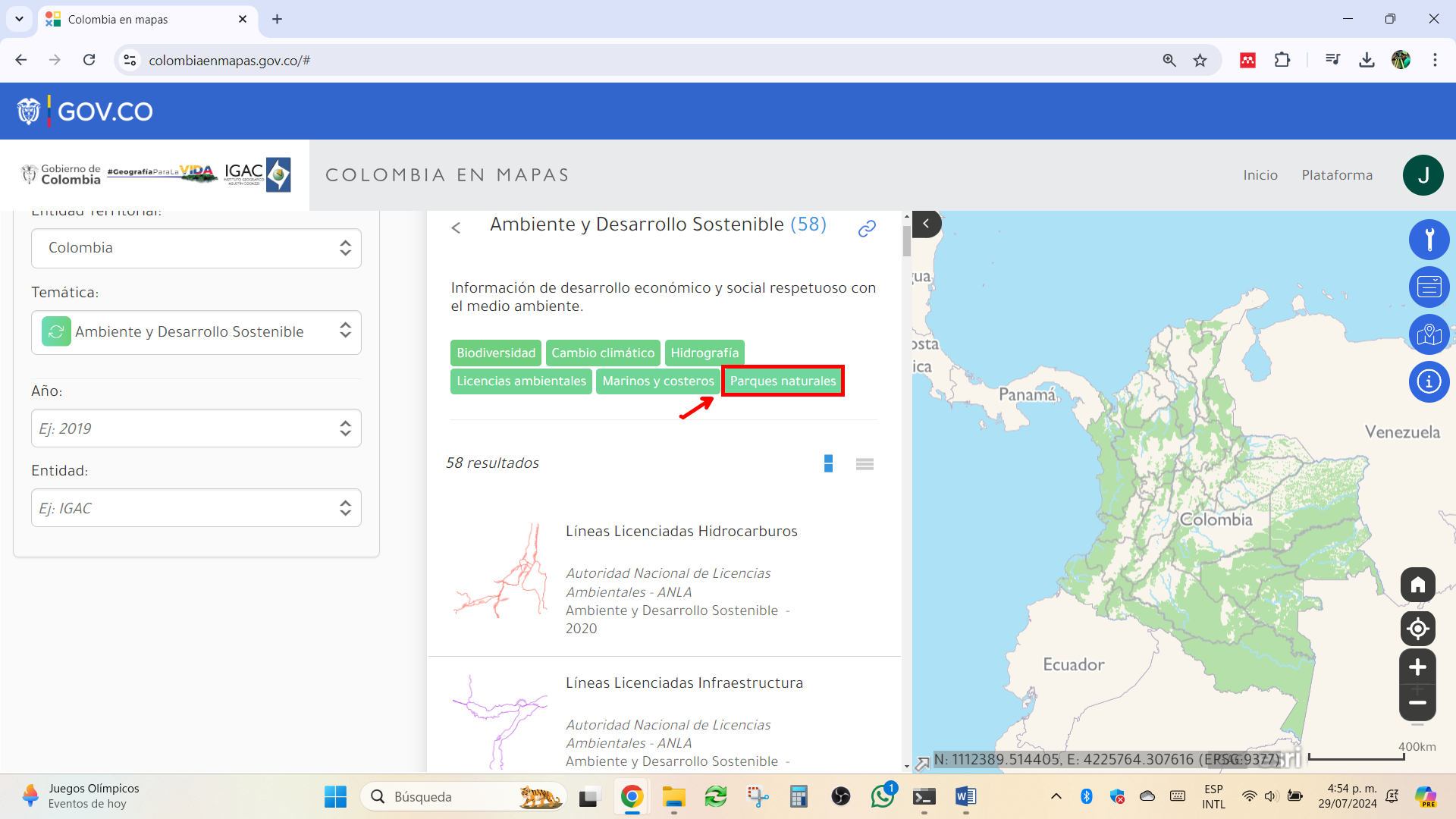Locate my position with crosshair button
1456x819 pixels.
1417,629
